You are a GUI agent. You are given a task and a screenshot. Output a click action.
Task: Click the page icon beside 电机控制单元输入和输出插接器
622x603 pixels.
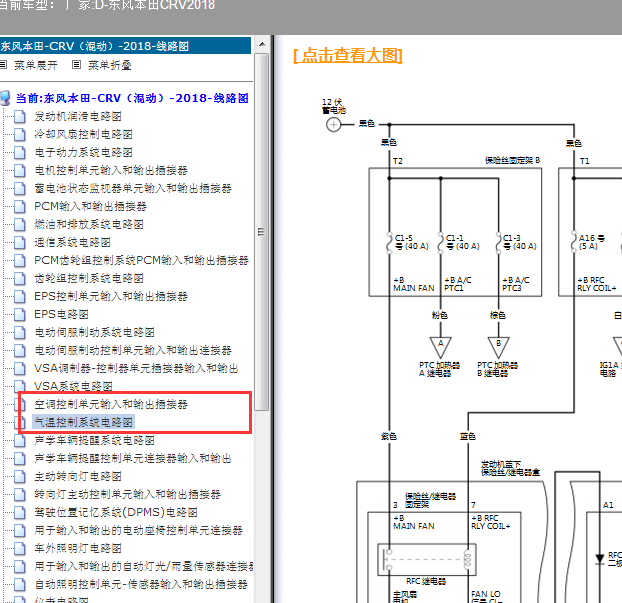(x=19, y=171)
